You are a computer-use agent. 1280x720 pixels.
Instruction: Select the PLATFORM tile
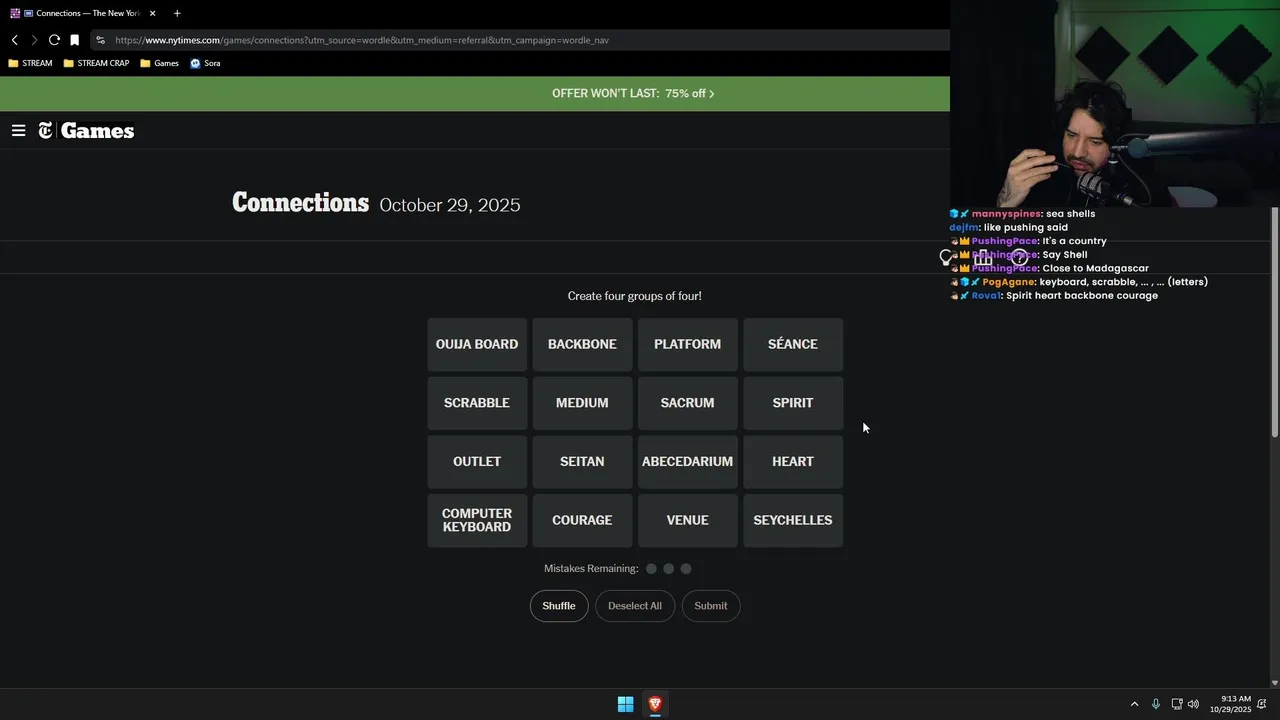click(x=688, y=344)
